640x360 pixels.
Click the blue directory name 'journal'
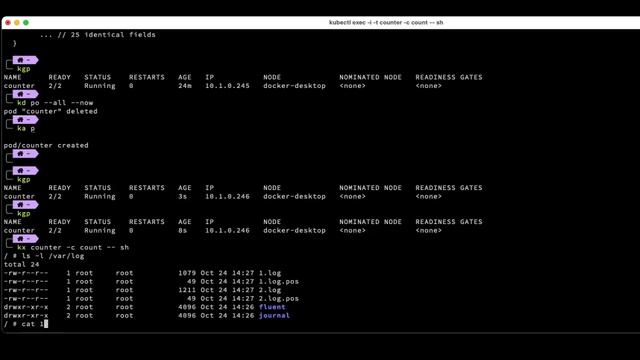pyautogui.click(x=274, y=316)
